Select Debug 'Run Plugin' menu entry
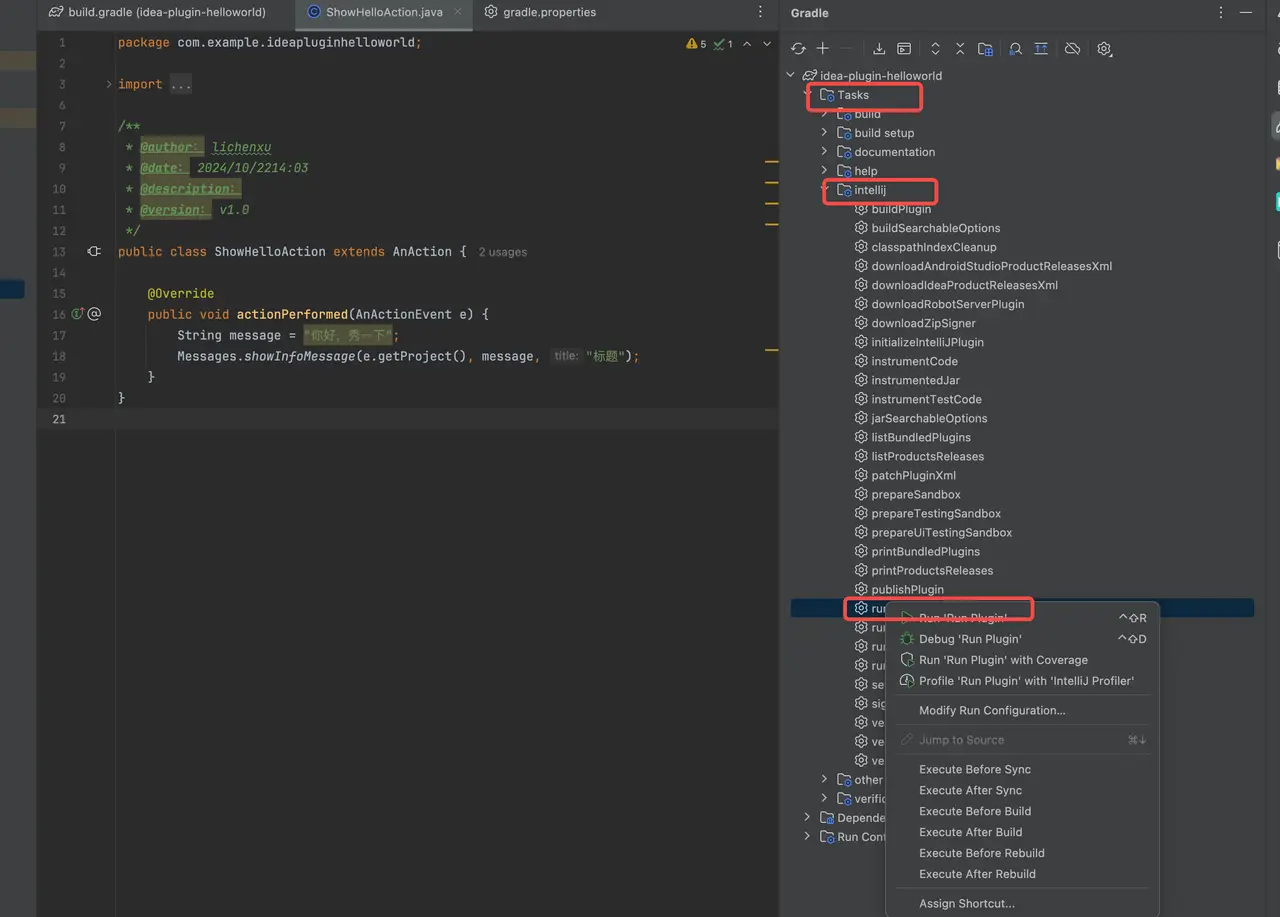This screenshot has height=917, width=1280. coord(1022,639)
